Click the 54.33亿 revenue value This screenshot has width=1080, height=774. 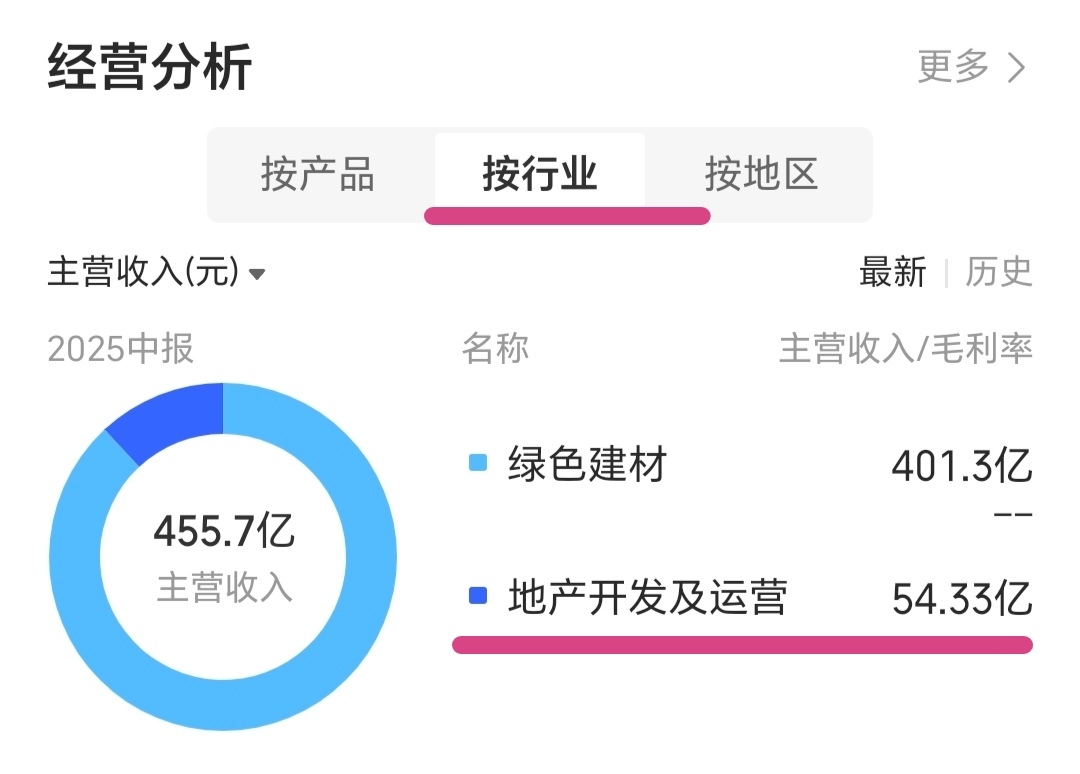[x=962, y=599]
